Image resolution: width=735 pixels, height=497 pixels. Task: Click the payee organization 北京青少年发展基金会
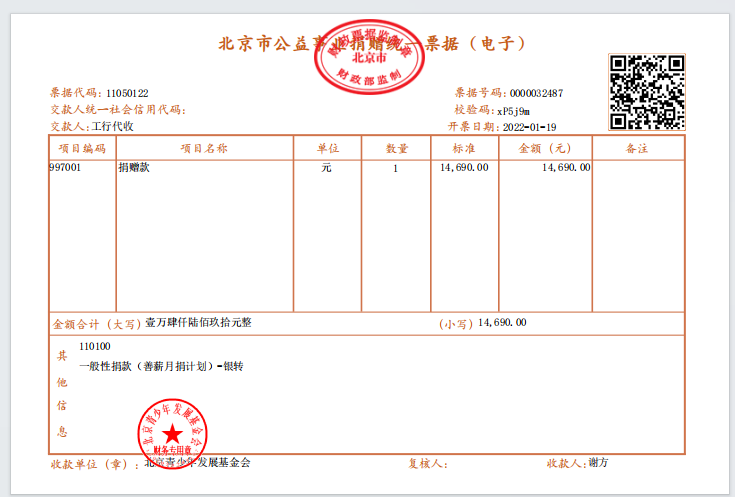(x=198, y=462)
